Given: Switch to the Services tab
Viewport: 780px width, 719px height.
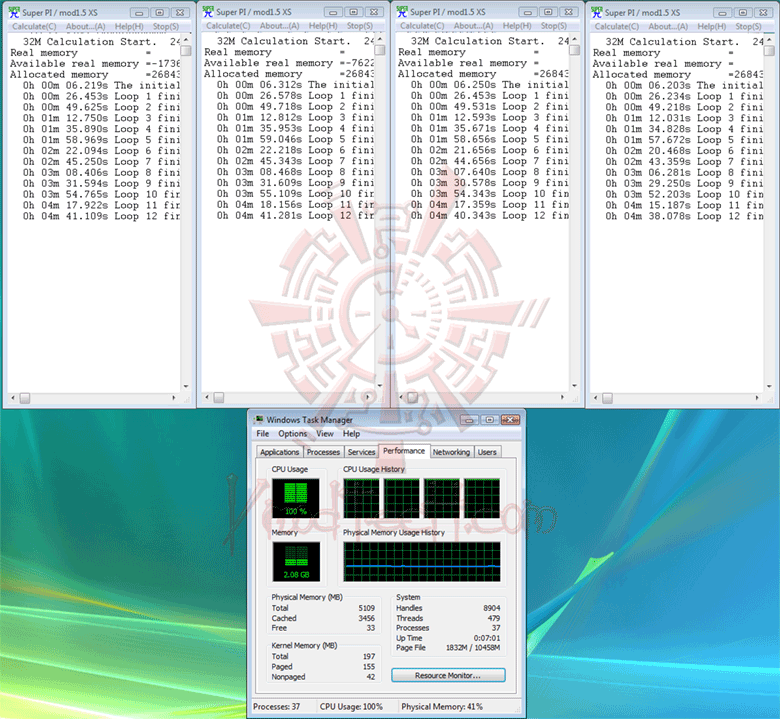Looking at the screenshot, I should [x=362, y=452].
